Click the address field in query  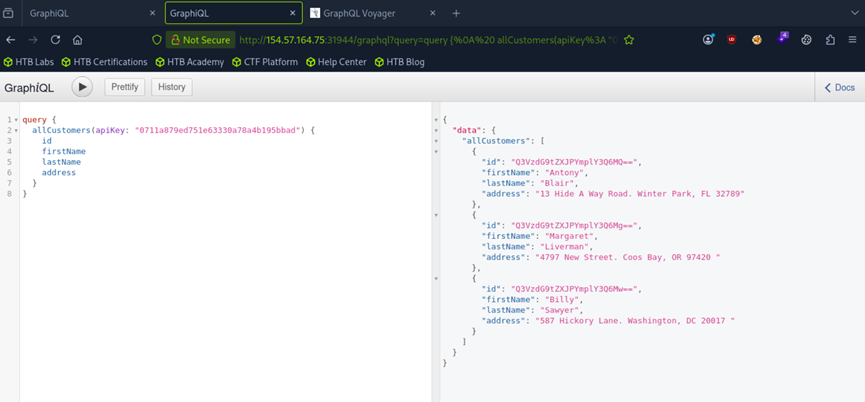(x=58, y=172)
